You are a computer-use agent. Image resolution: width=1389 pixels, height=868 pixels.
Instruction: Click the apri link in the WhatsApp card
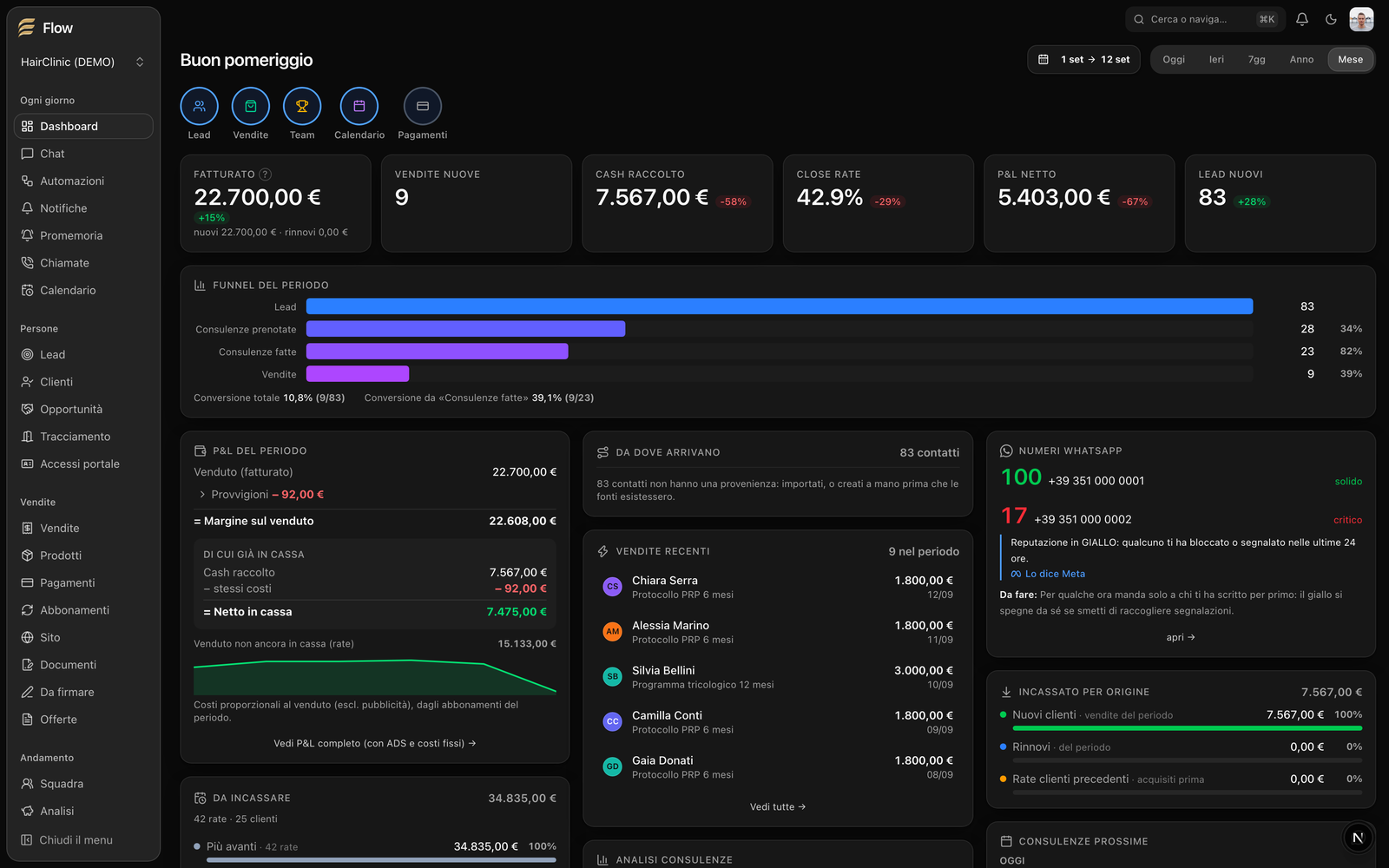coord(1181,637)
